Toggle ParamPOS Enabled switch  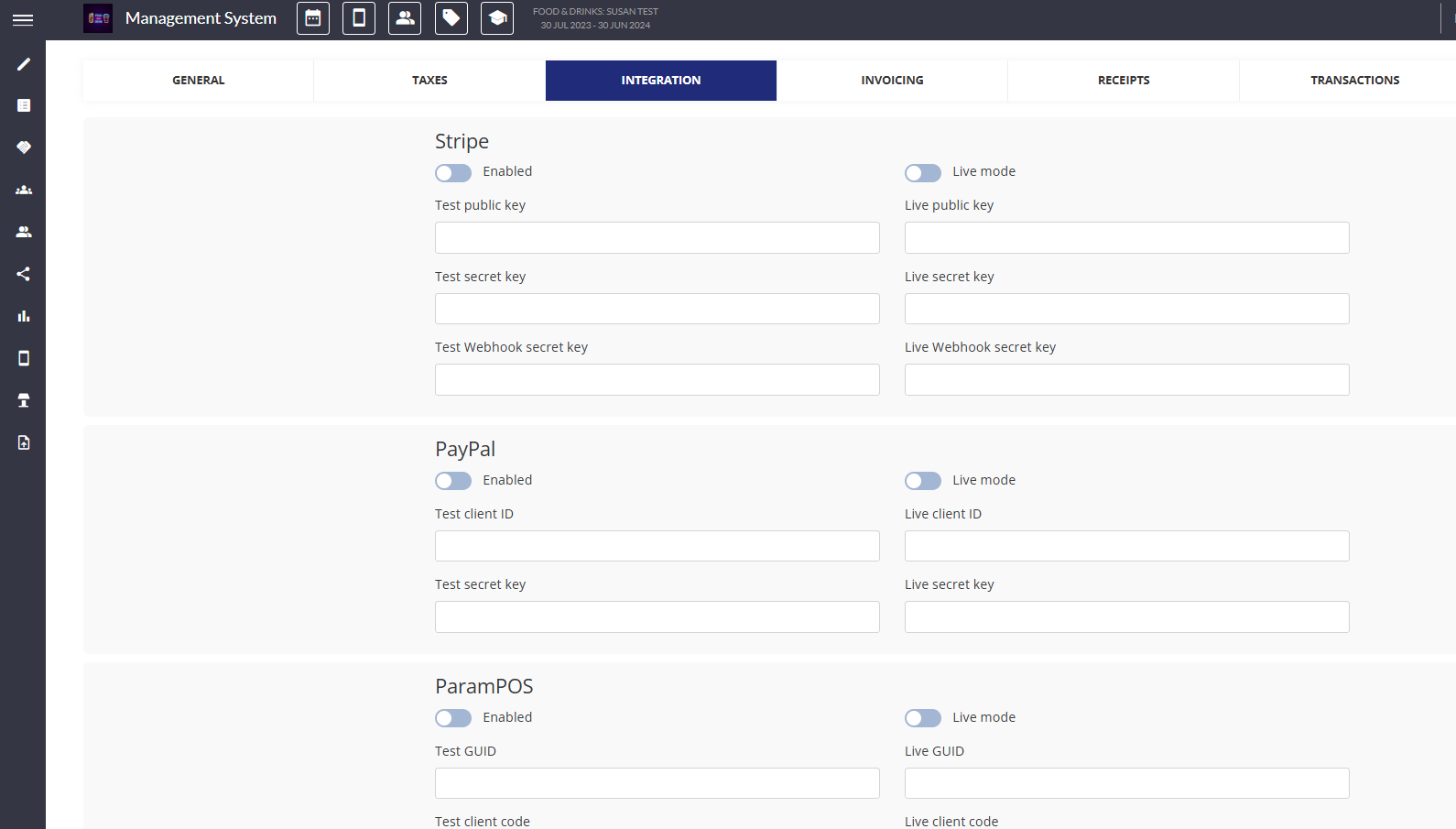453,718
